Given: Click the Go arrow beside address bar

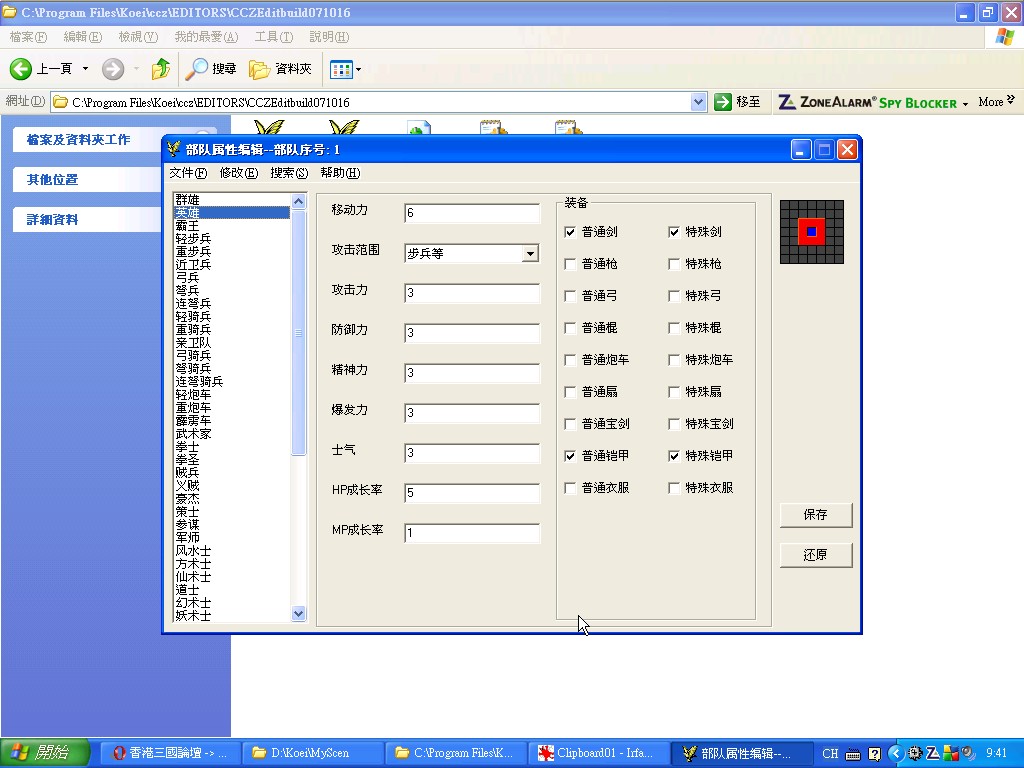Looking at the screenshot, I should pos(723,102).
